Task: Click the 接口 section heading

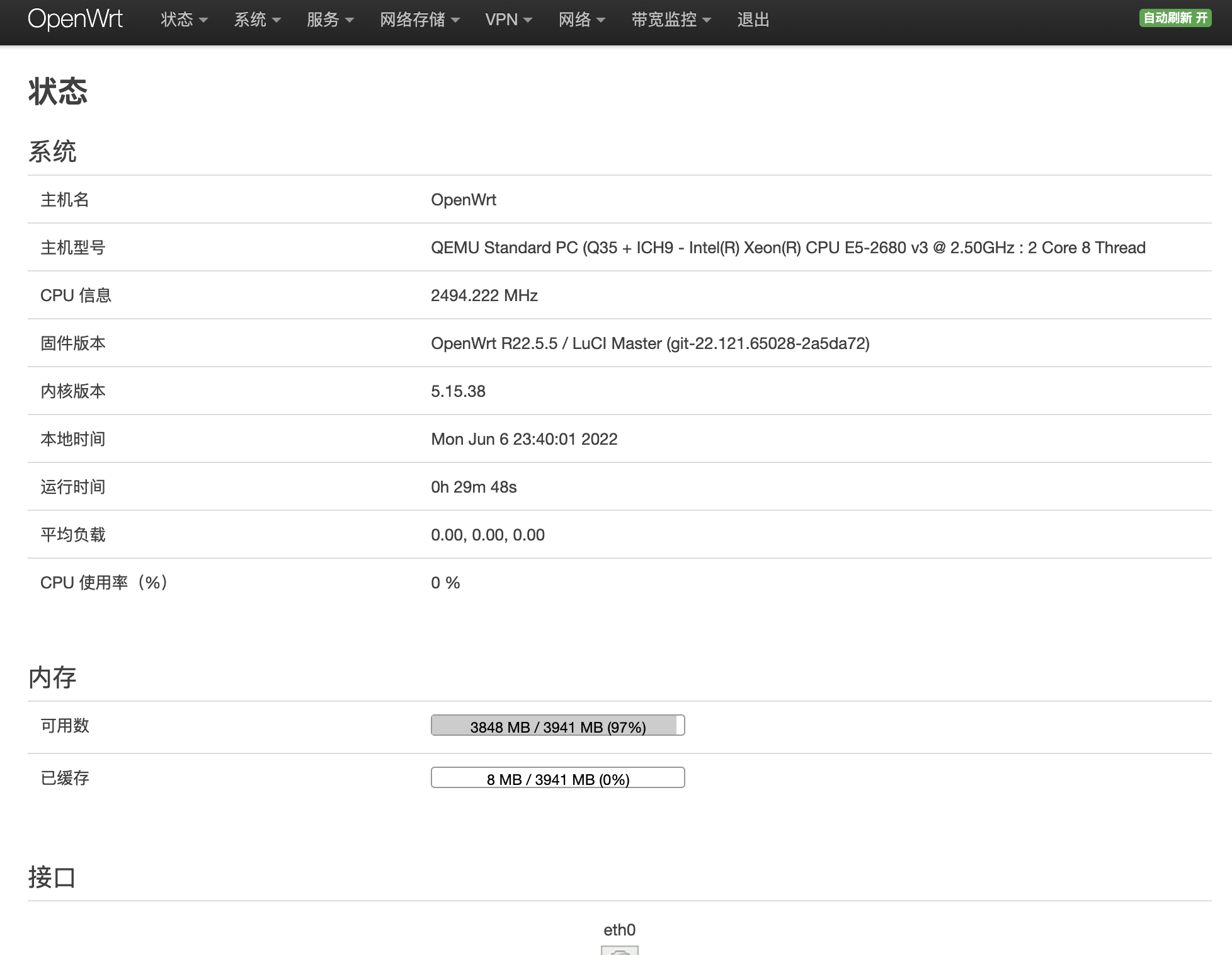Action: pos(52,877)
